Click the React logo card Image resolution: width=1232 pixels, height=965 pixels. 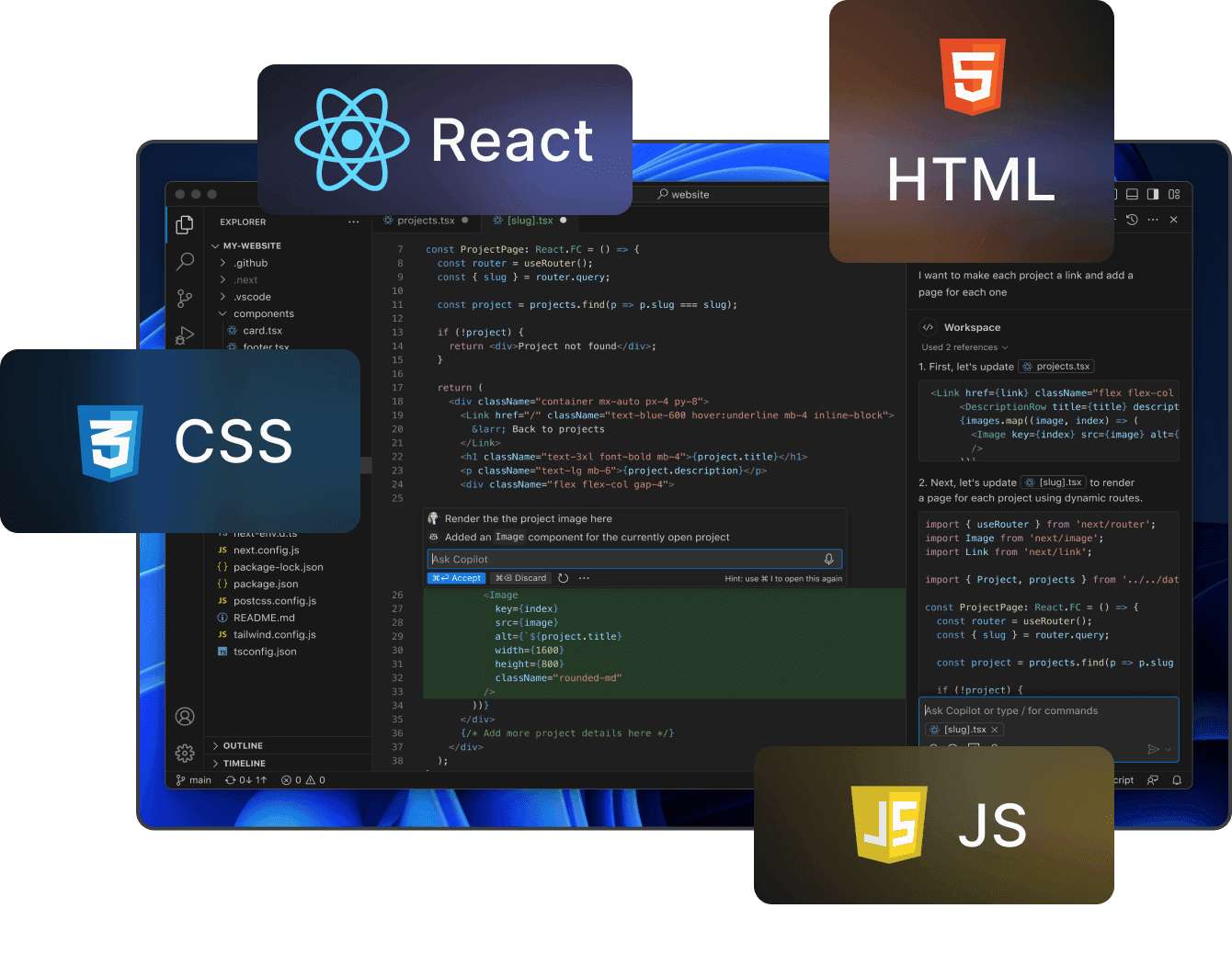point(445,140)
